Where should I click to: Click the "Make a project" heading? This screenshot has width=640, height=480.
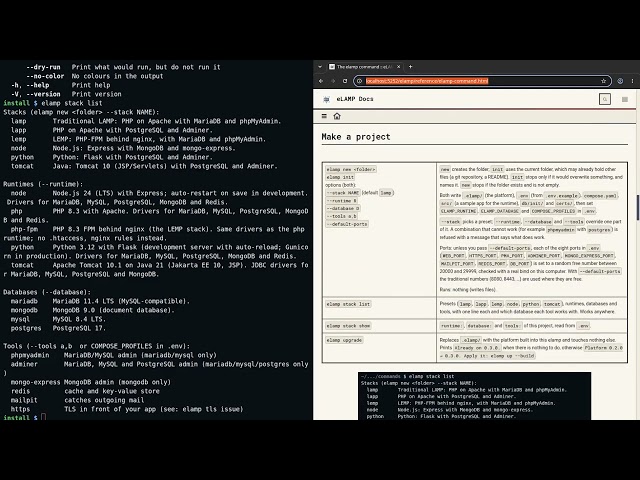356,137
